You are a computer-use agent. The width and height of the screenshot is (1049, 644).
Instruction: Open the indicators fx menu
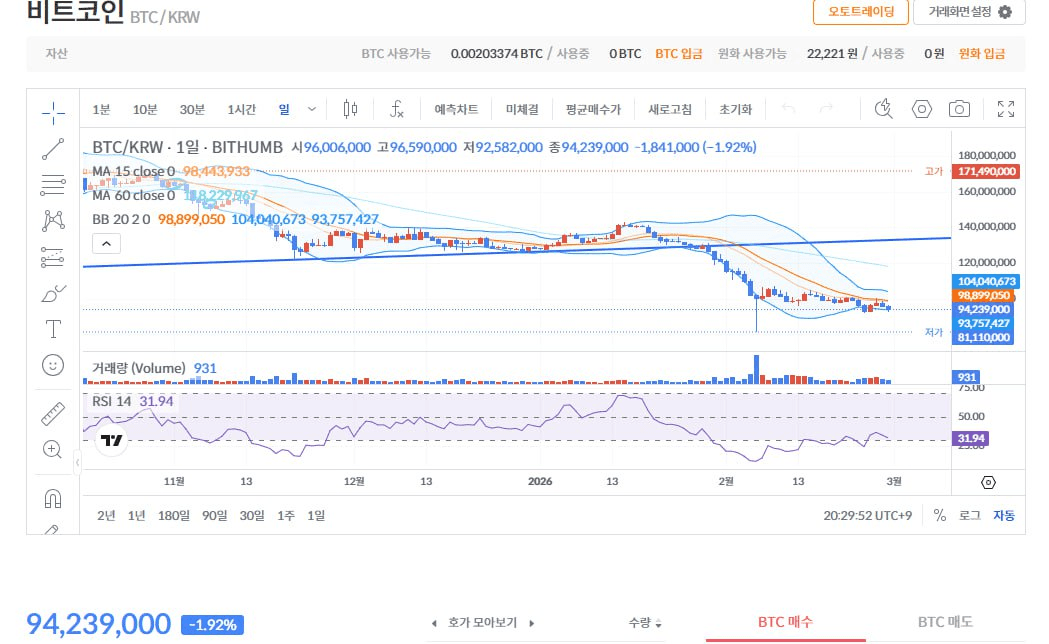(397, 108)
